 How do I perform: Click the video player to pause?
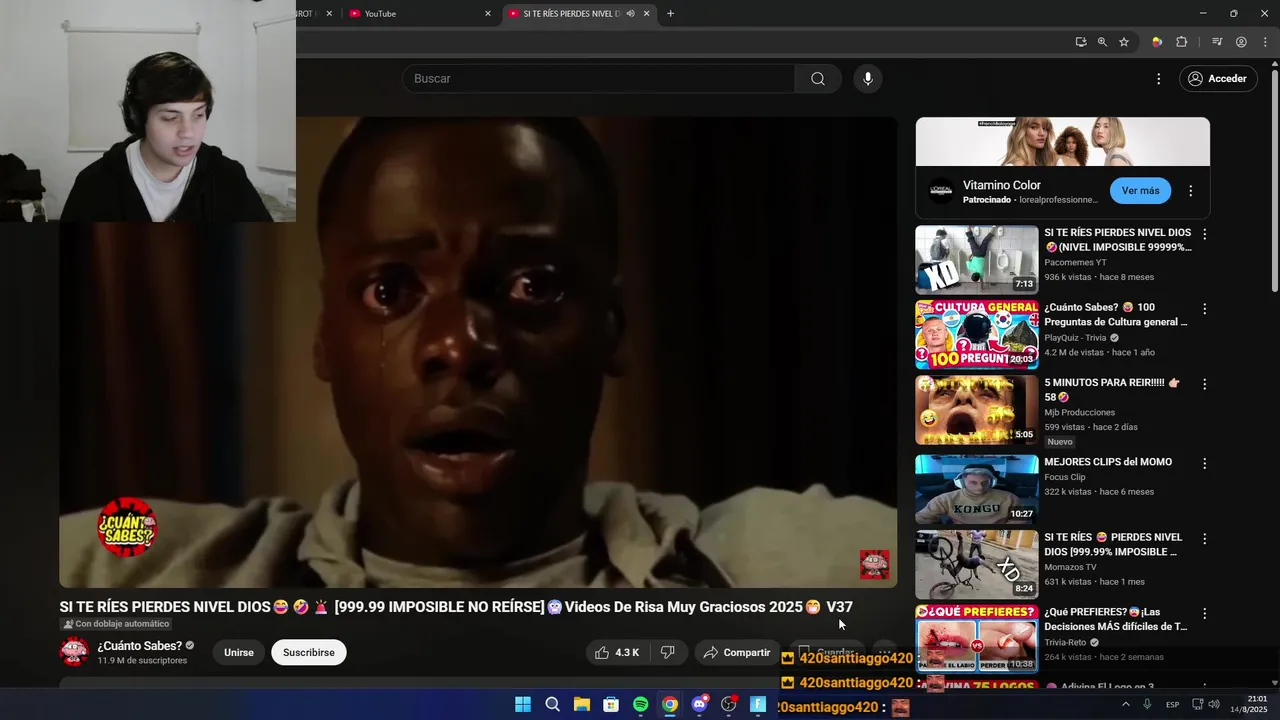click(x=478, y=352)
